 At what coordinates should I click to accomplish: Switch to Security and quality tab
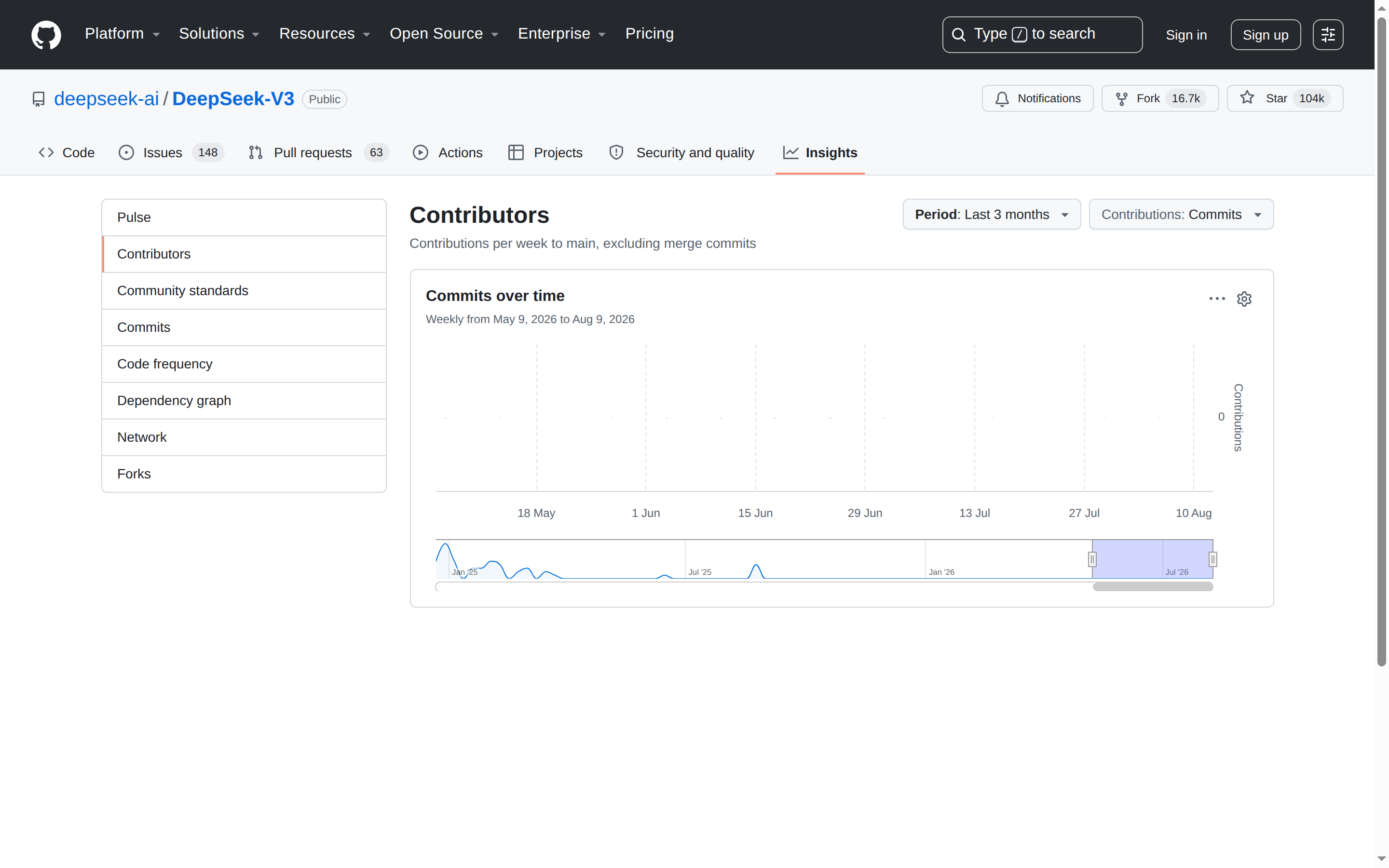click(x=682, y=153)
